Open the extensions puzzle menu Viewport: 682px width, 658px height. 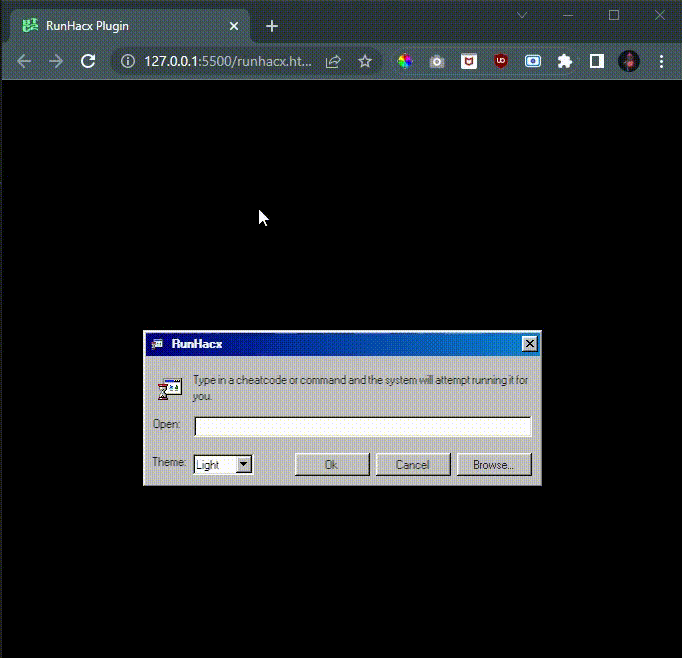[565, 61]
